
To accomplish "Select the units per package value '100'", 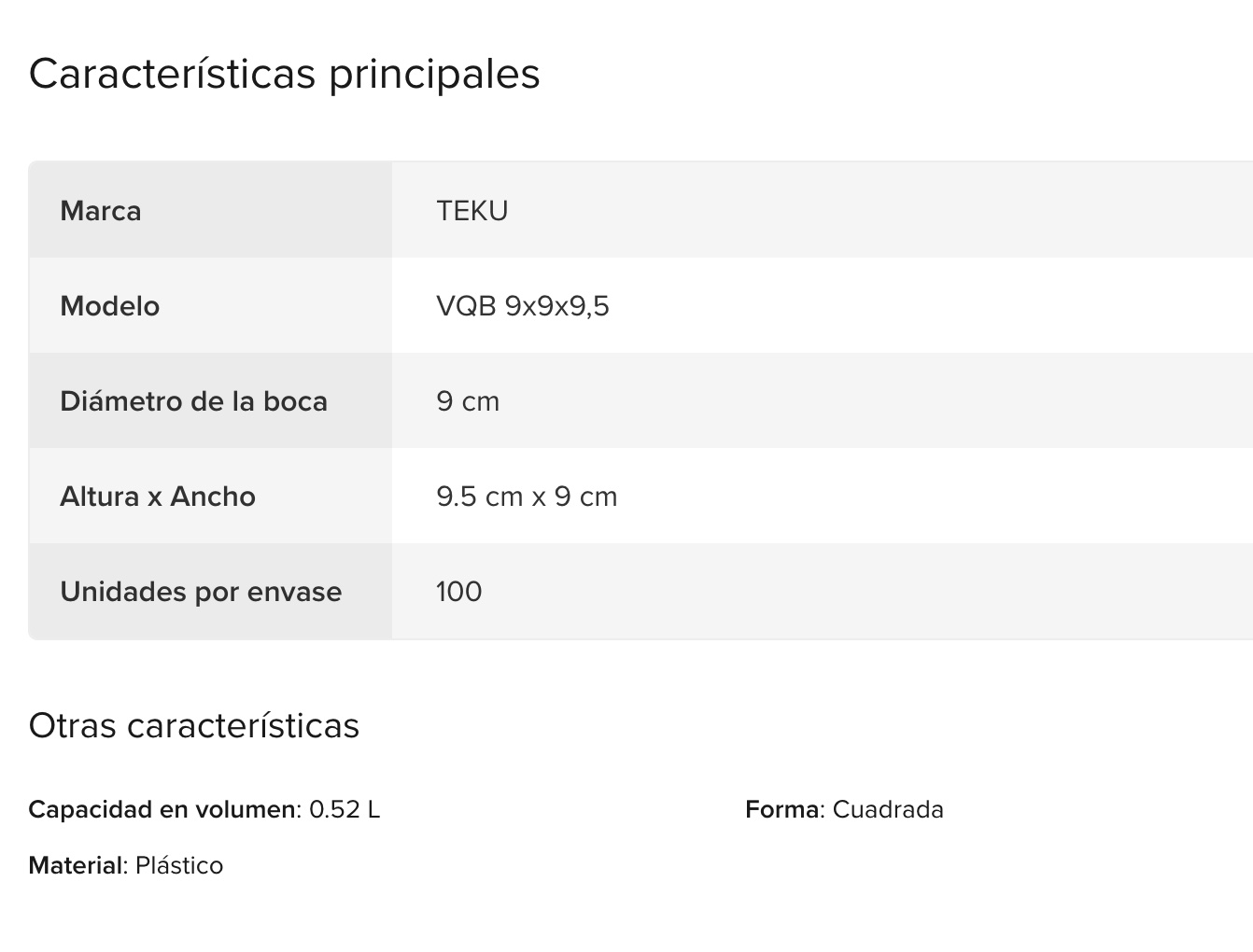I will tap(458, 592).
